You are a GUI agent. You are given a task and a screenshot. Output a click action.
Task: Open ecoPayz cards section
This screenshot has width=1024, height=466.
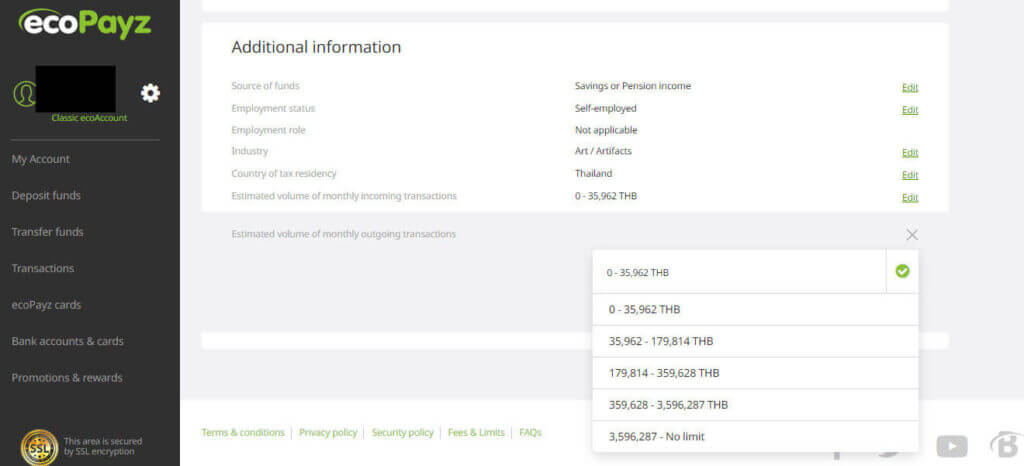point(46,305)
